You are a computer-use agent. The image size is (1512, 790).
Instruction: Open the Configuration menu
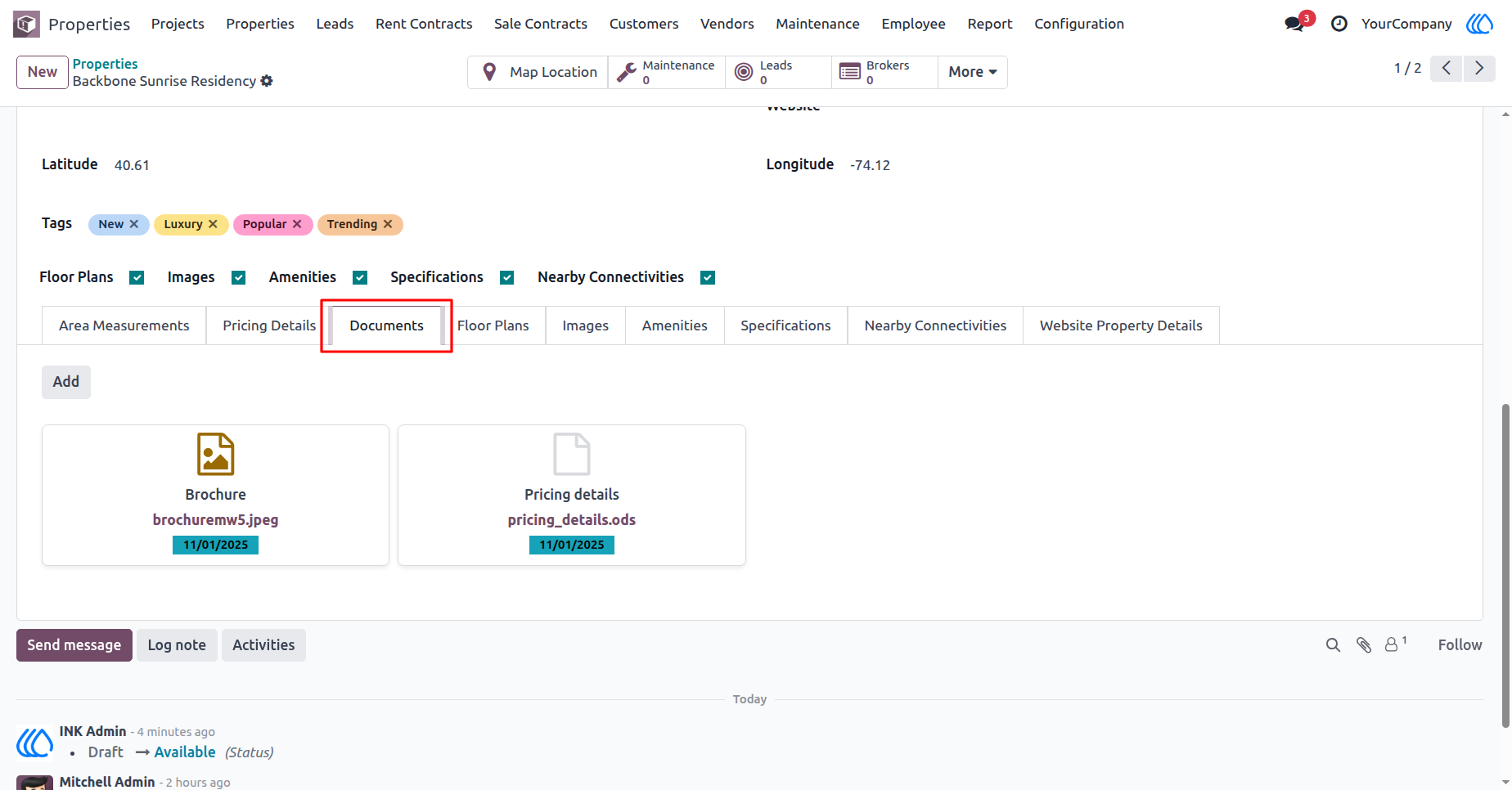point(1078,24)
